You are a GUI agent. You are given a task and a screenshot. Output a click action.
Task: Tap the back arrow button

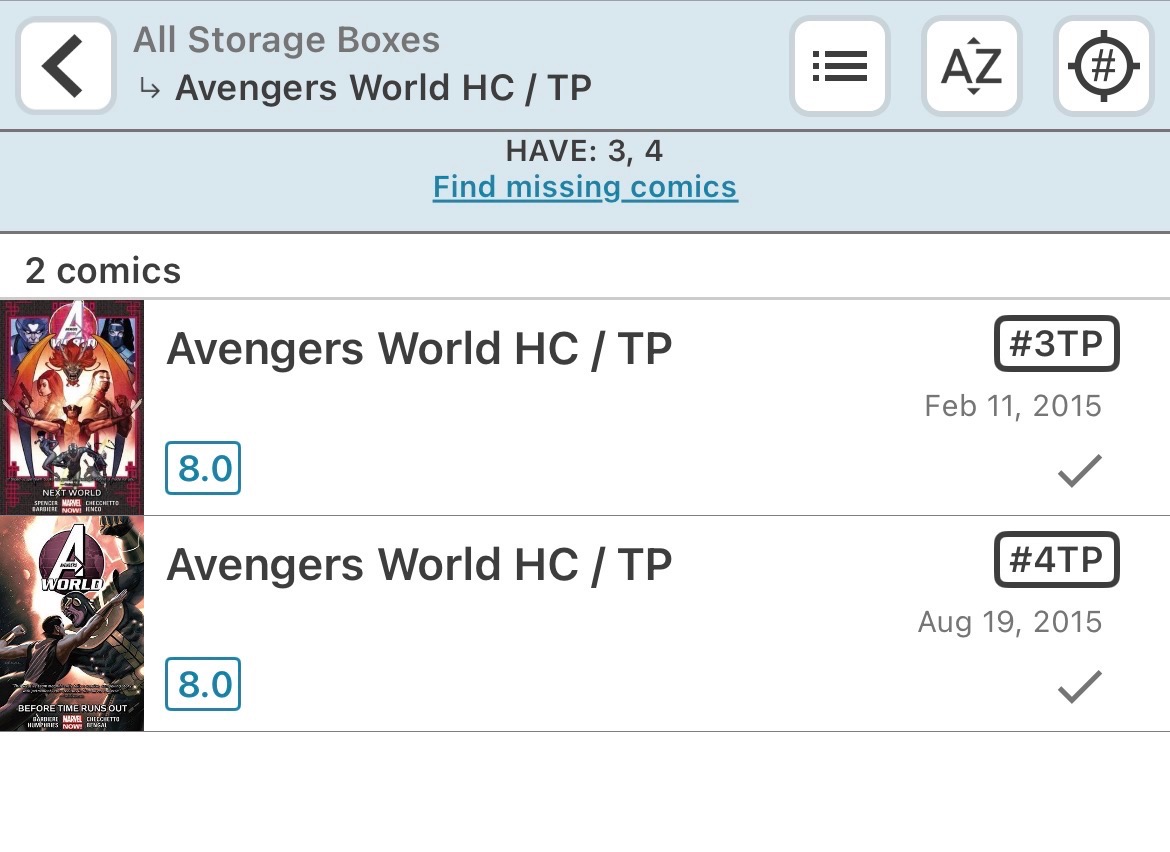pos(66,67)
